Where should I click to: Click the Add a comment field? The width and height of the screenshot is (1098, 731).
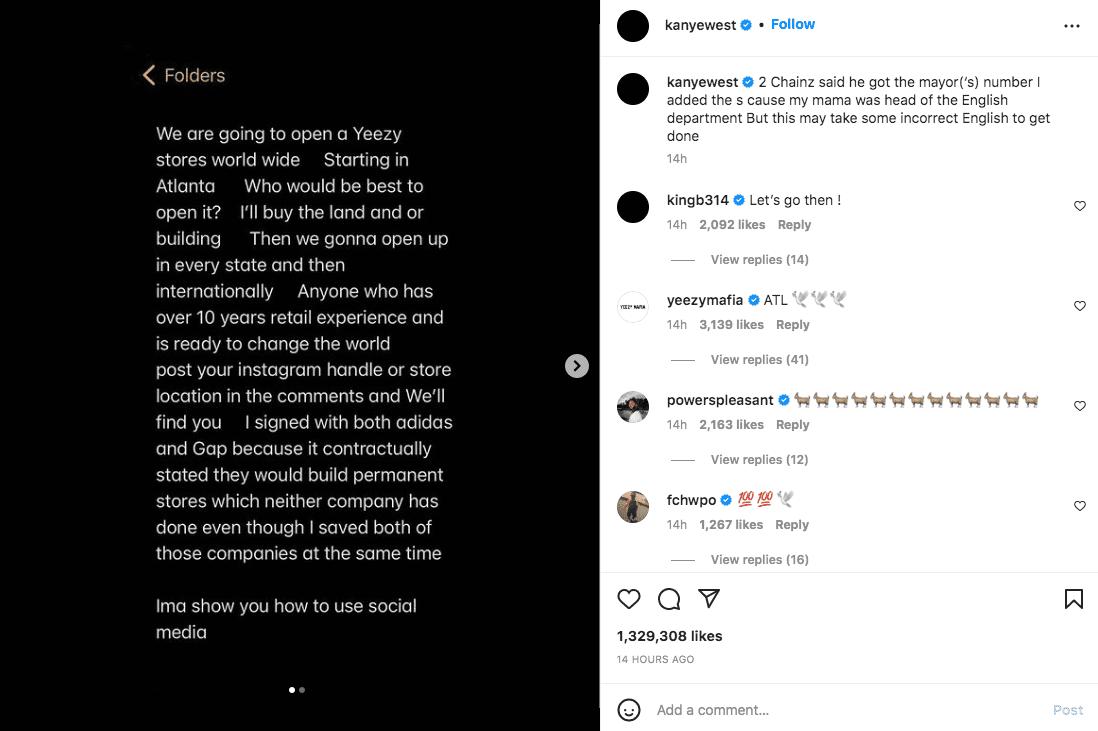[847, 710]
